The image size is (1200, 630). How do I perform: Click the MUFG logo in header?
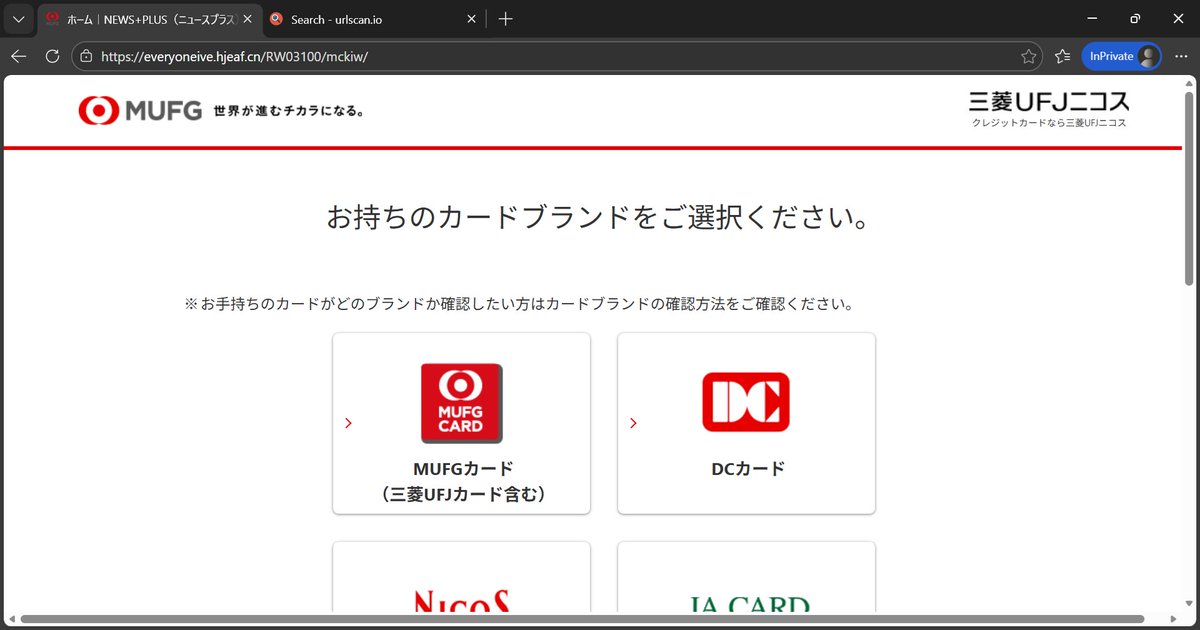(140, 111)
